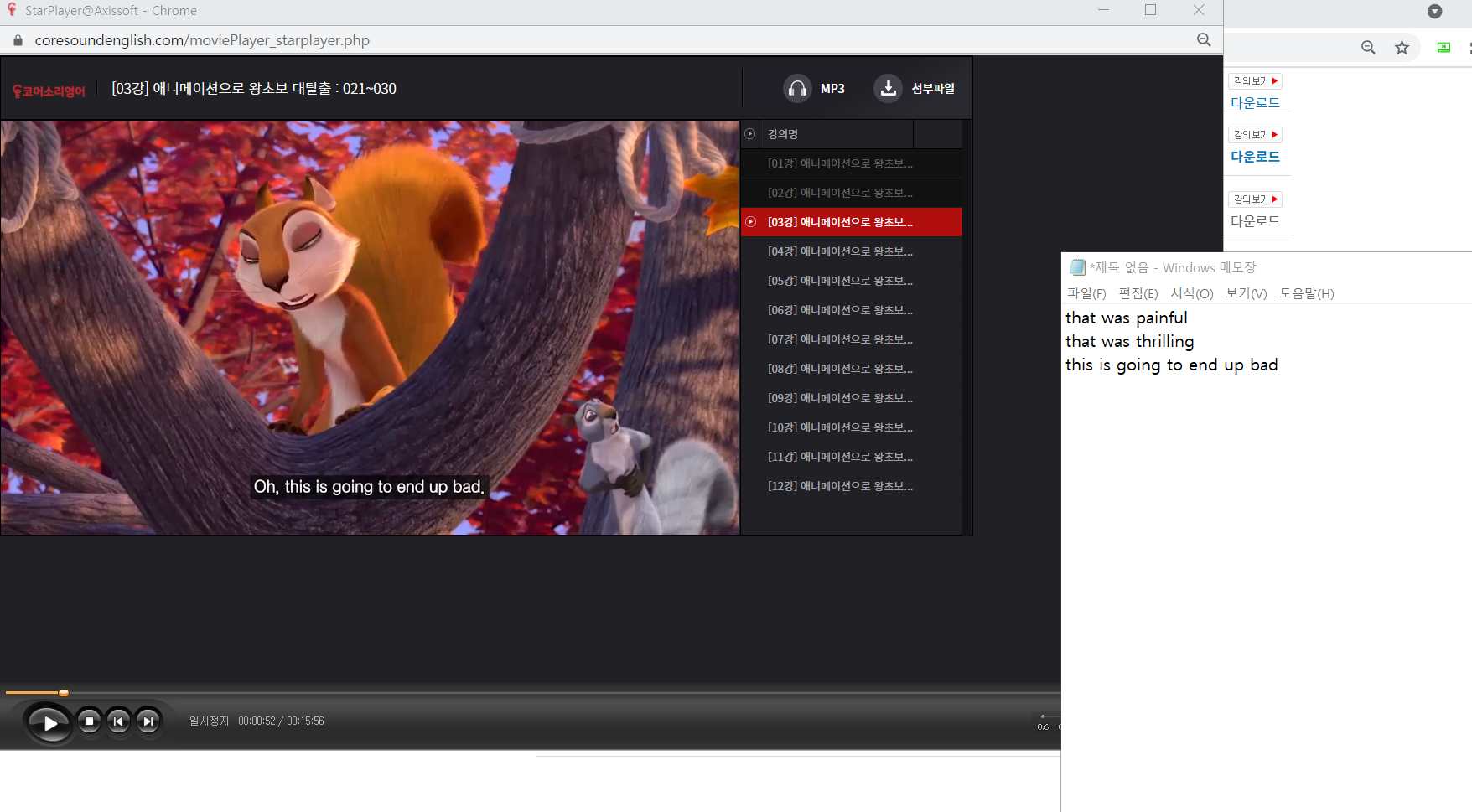Click the subtitle 'Oh, this is going to end up bad.'

point(369,487)
